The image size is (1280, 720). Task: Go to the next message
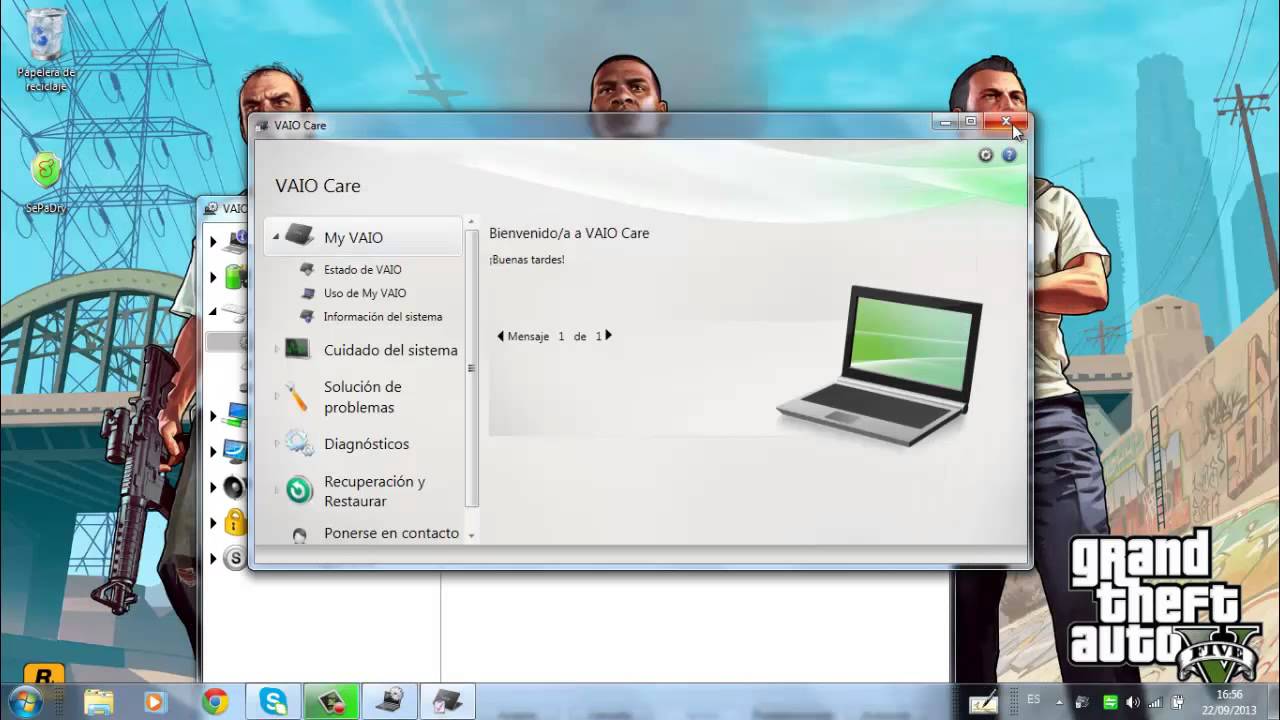[609, 336]
